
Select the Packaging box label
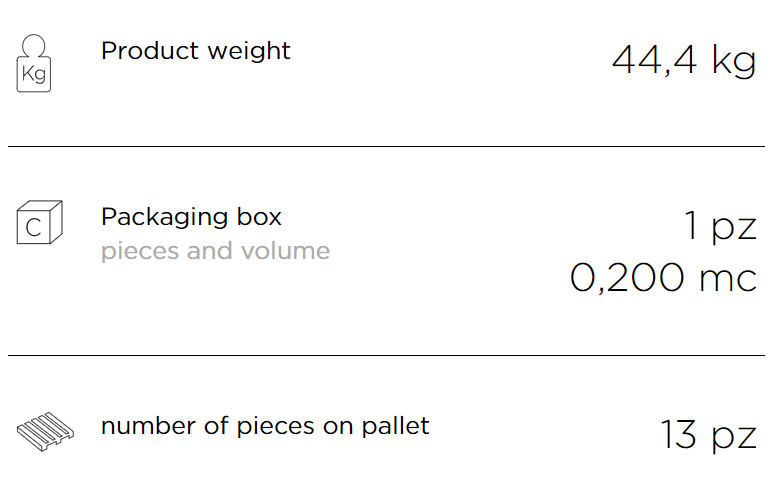(x=191, y=217)
